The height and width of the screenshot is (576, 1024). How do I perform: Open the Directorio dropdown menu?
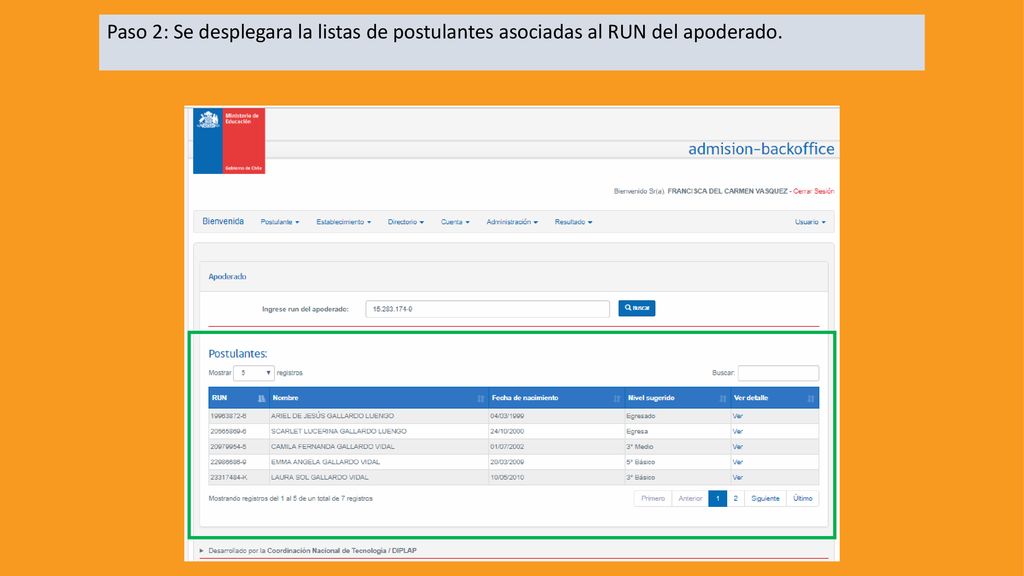coord(406,222)
